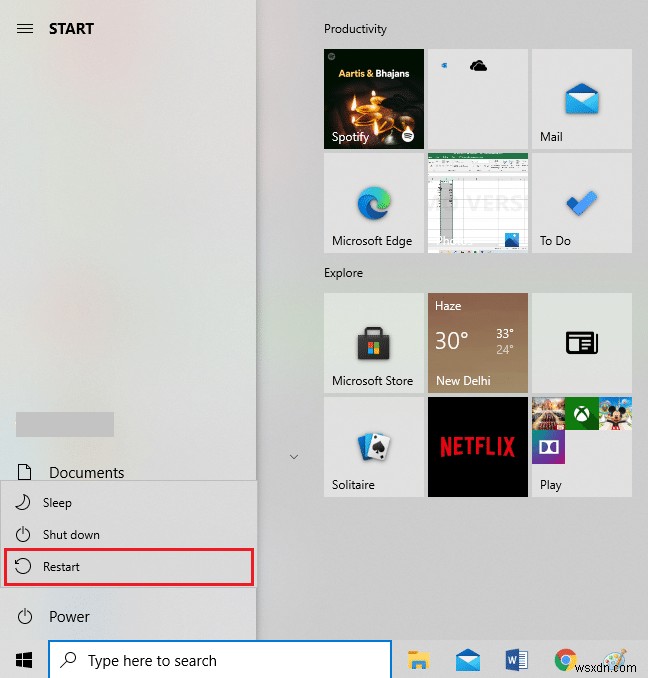
Task: Open the News tile
Action: click(581, 343)
